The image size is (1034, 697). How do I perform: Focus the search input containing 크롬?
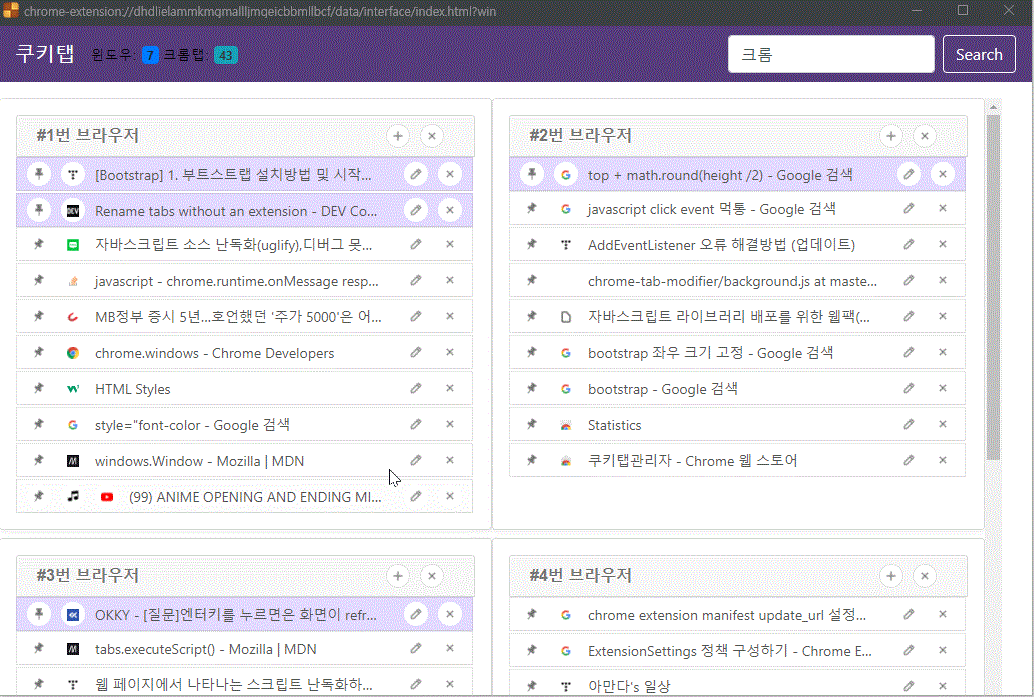[x=831, y=54]
